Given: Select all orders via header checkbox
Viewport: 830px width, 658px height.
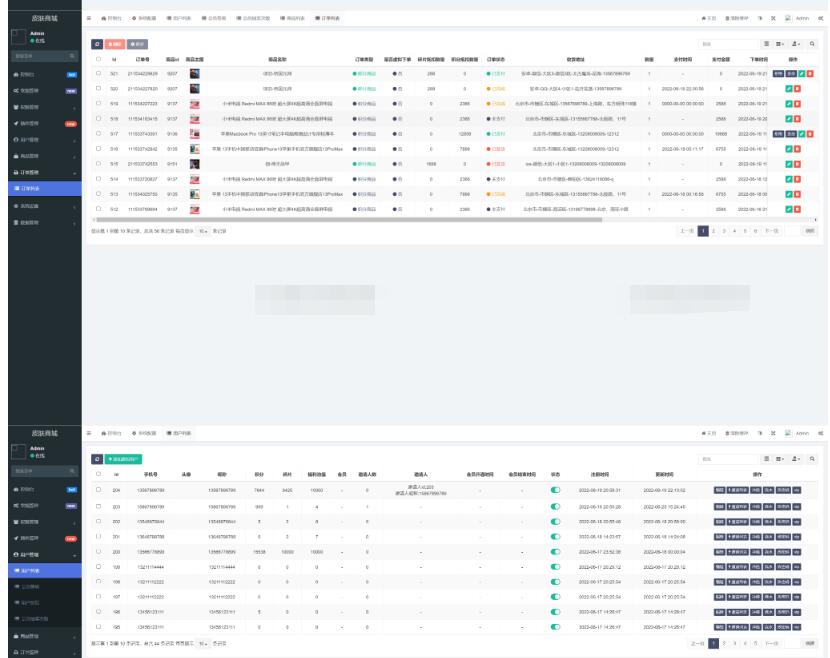Looking at the screenshot, I should click(x=98, y=59).
